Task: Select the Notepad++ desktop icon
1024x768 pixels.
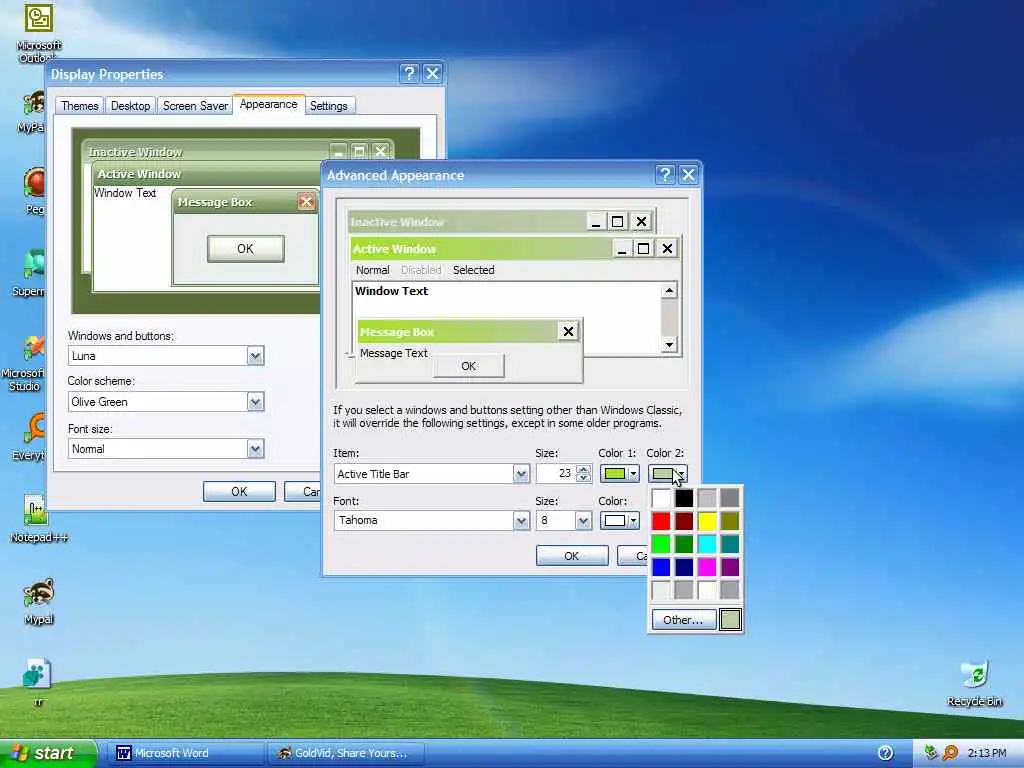Action: click(38, 519)
